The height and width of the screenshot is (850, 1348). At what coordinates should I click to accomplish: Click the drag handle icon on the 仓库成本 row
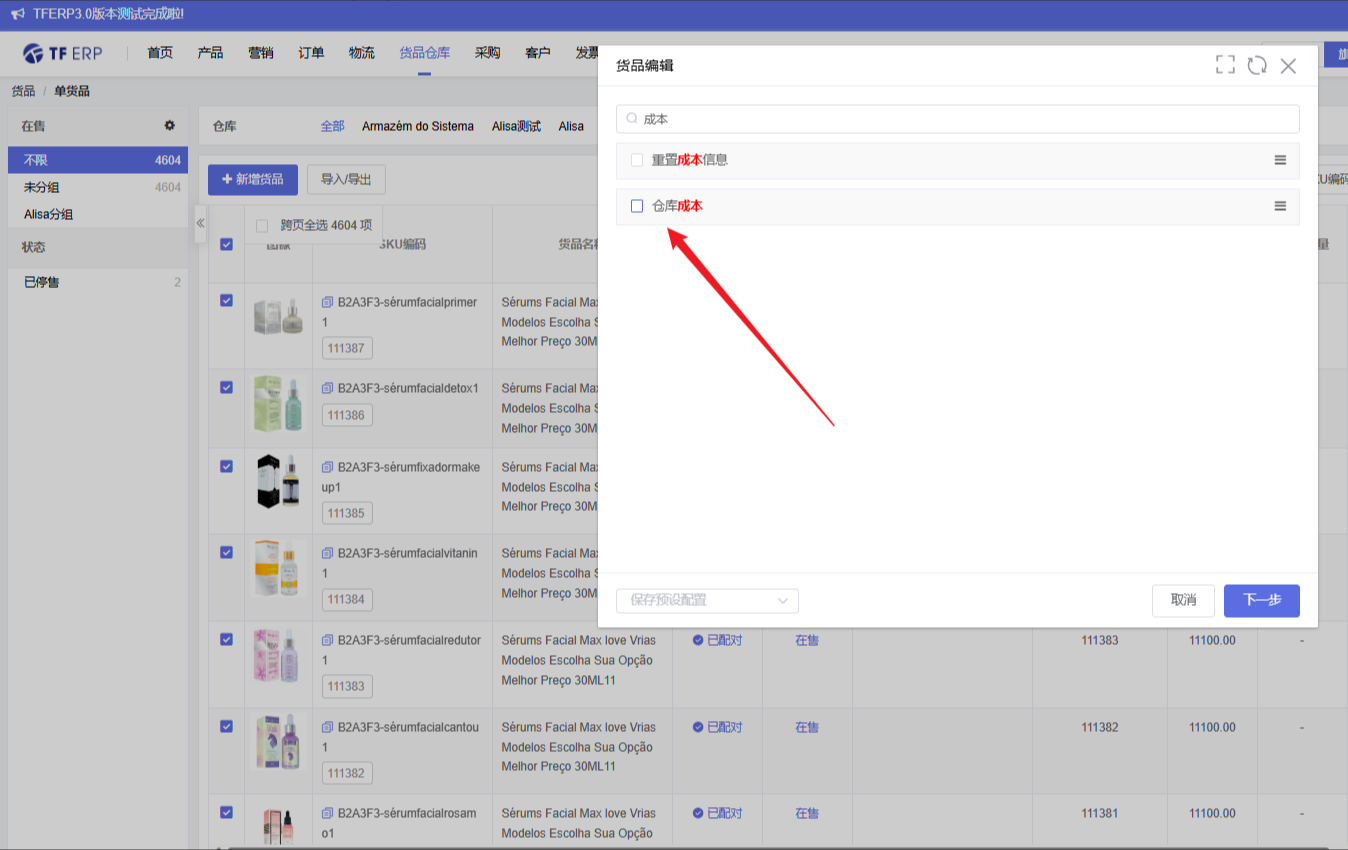tap(1280, 206)
